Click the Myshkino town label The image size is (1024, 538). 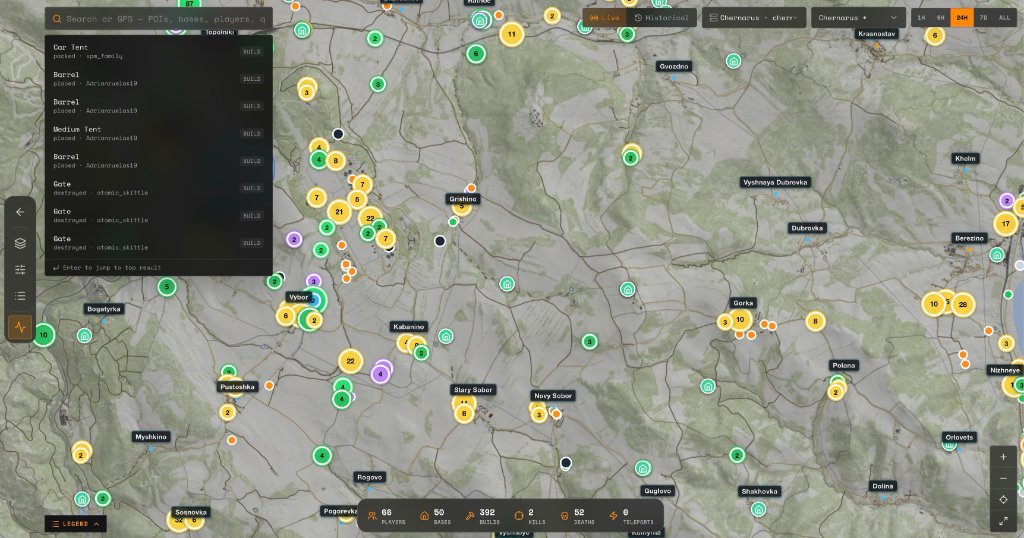pos(151,437)
